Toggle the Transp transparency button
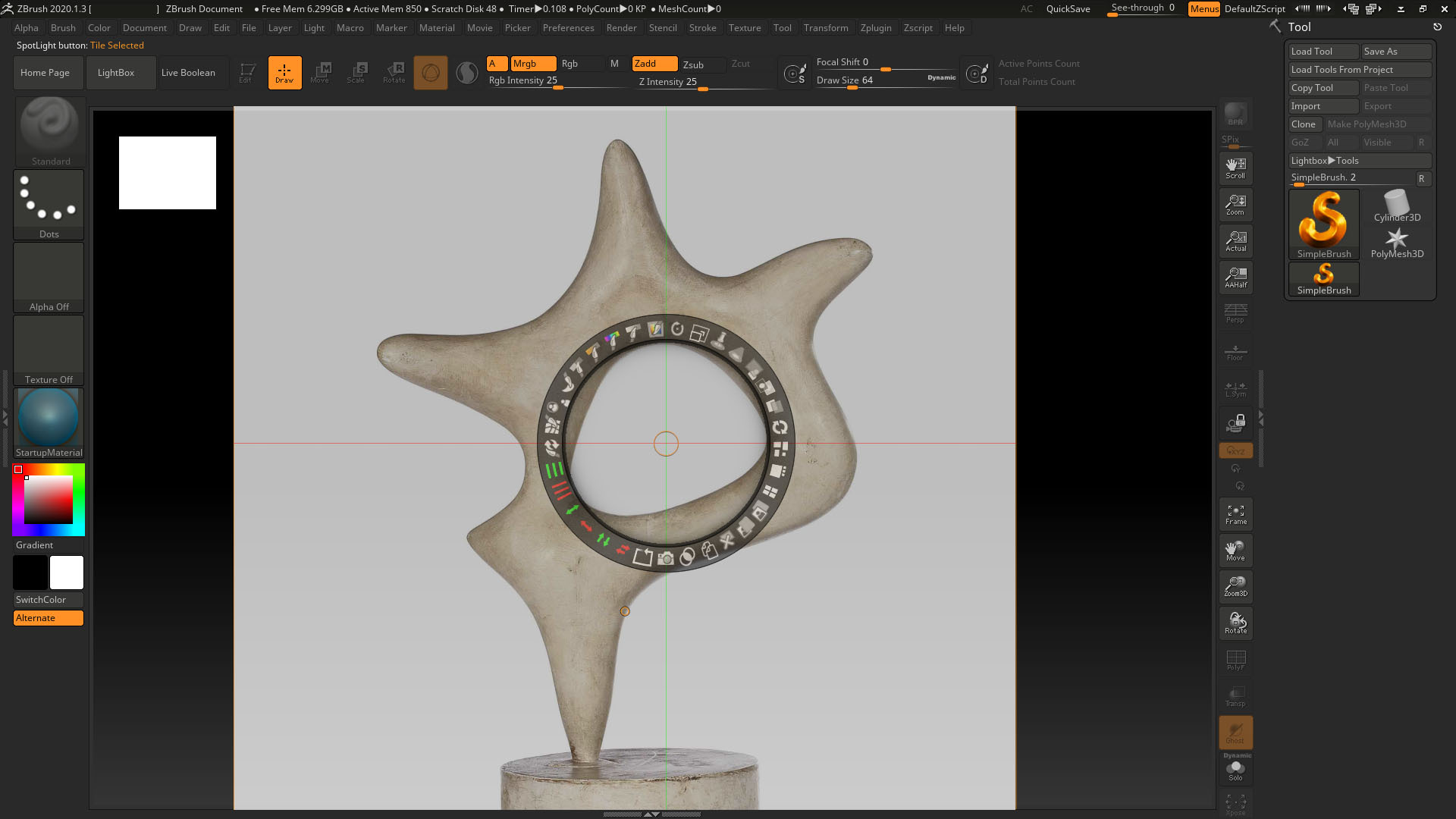 (x=1235, y=696)
